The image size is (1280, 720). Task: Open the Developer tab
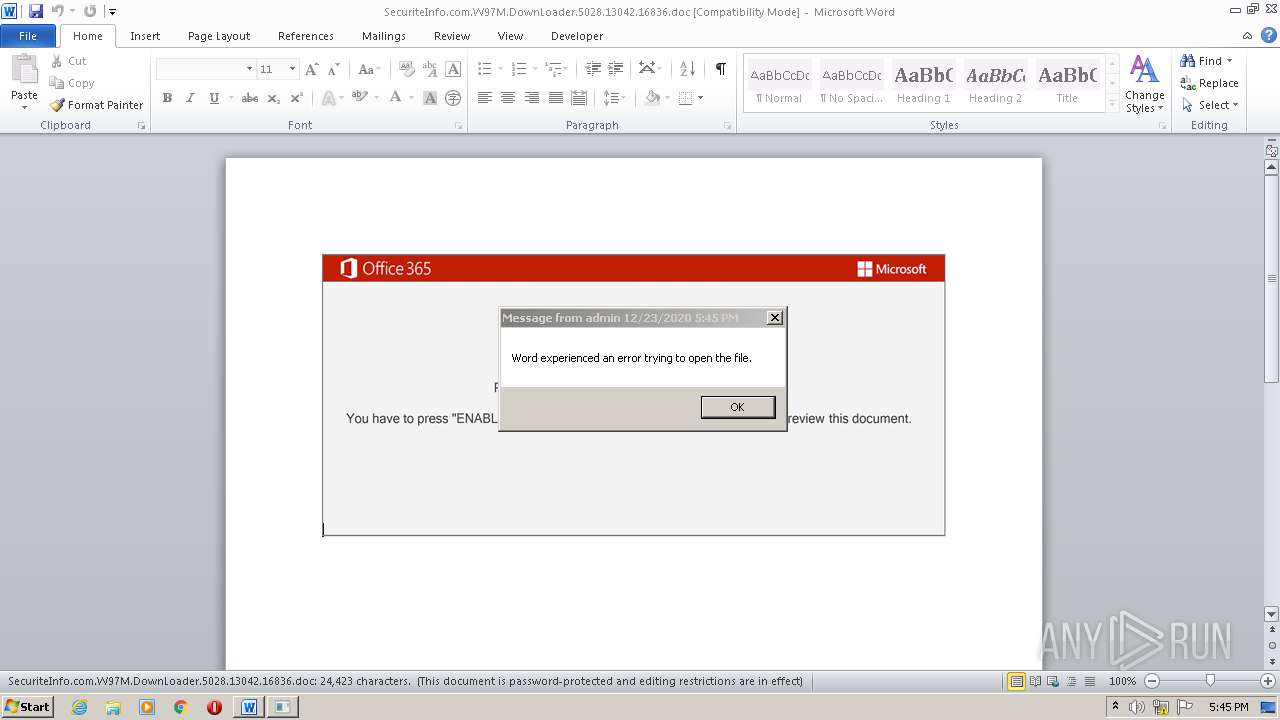pos(577,36)
